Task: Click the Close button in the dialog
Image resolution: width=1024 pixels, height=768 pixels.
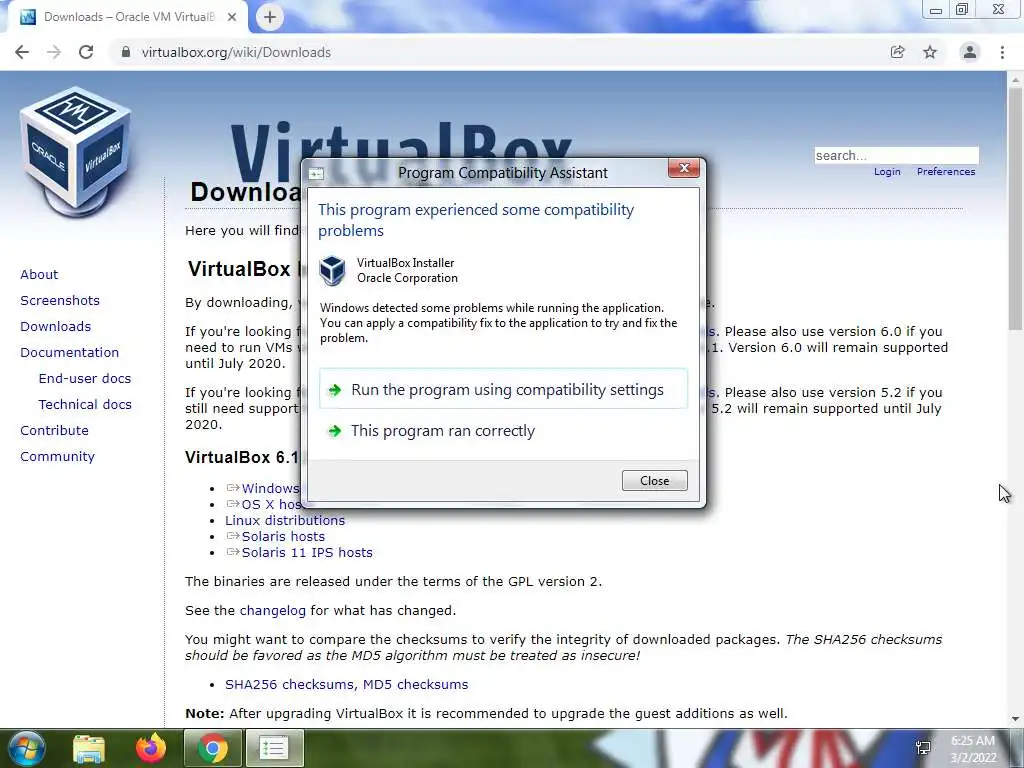Action: [x=654, y=481]
